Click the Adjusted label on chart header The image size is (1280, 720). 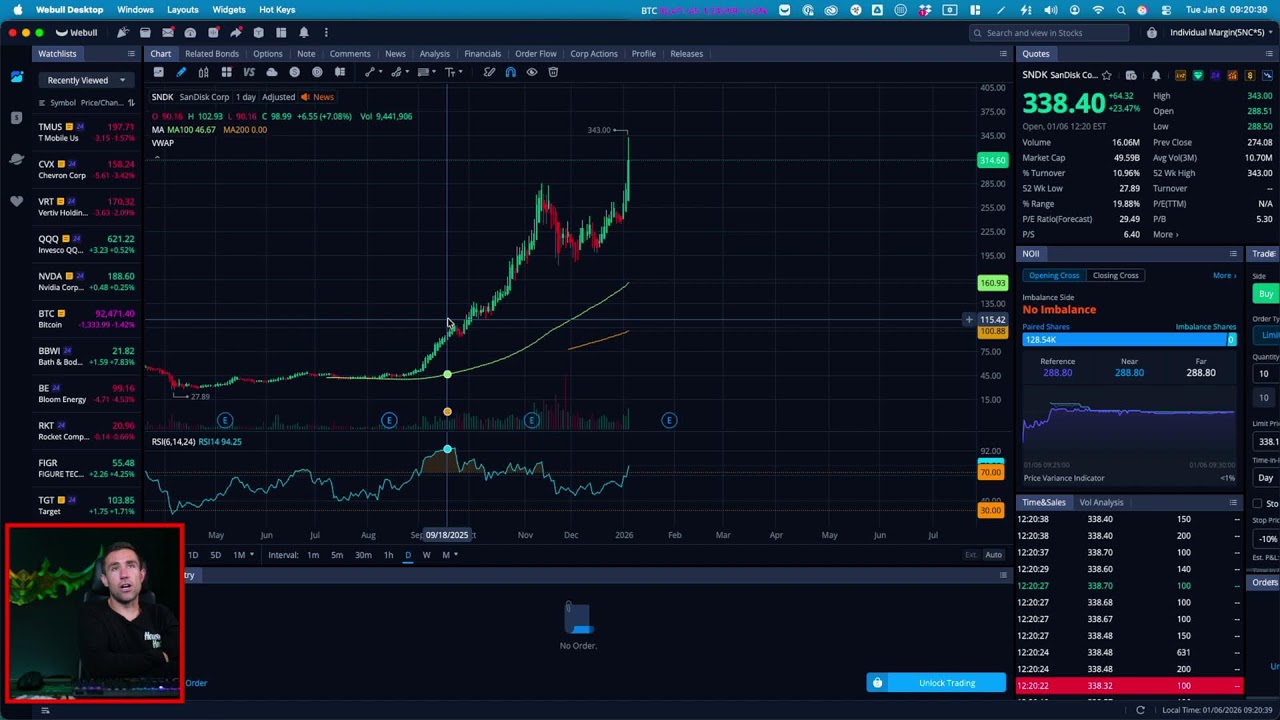278,97
